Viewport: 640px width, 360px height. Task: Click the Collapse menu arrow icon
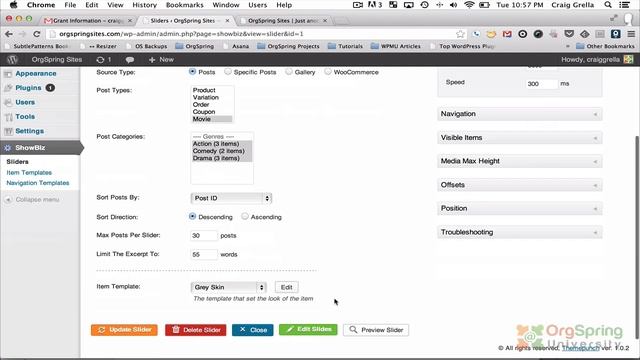tap(8, 200)
